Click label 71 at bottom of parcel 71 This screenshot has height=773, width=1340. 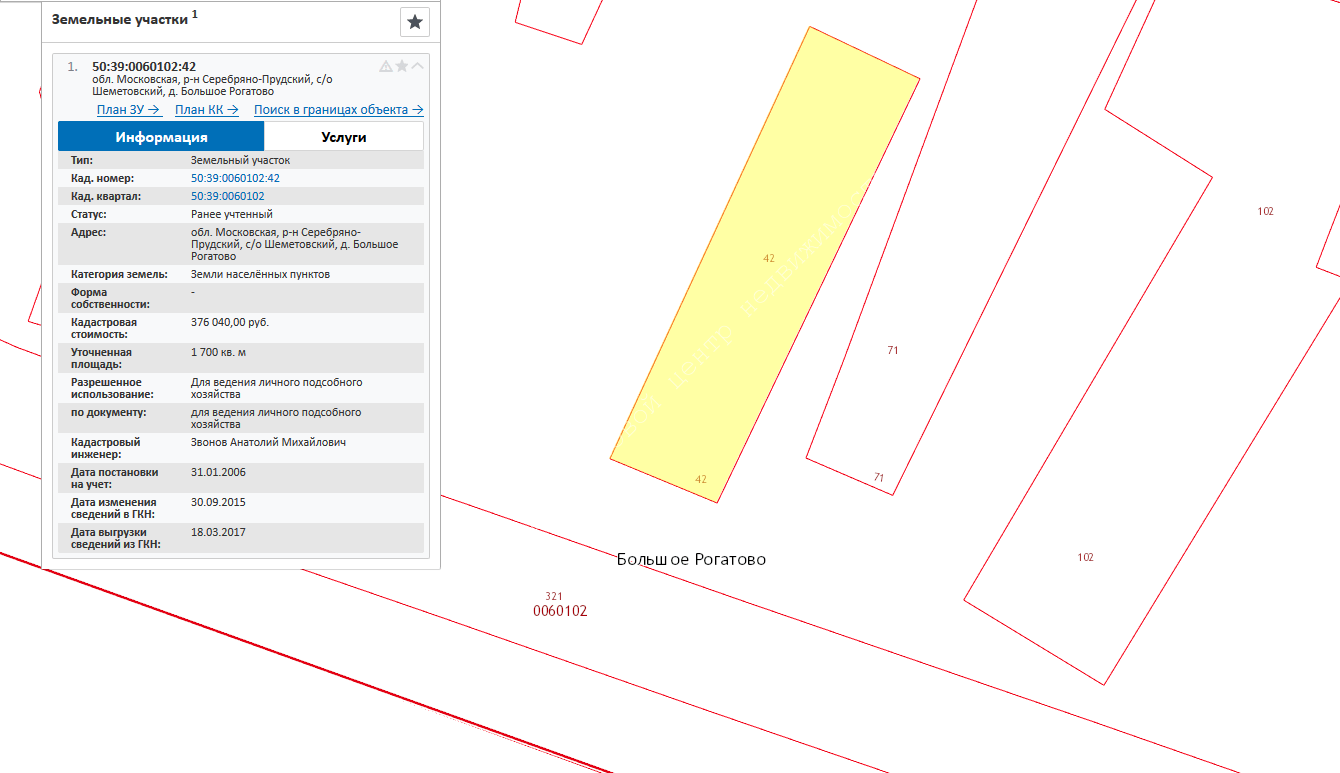[x=879, y=477]
